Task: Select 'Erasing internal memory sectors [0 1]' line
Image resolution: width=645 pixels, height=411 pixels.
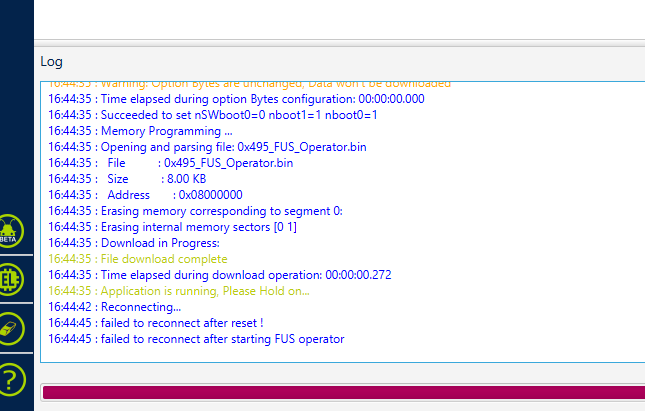Action: coord(172,227)
